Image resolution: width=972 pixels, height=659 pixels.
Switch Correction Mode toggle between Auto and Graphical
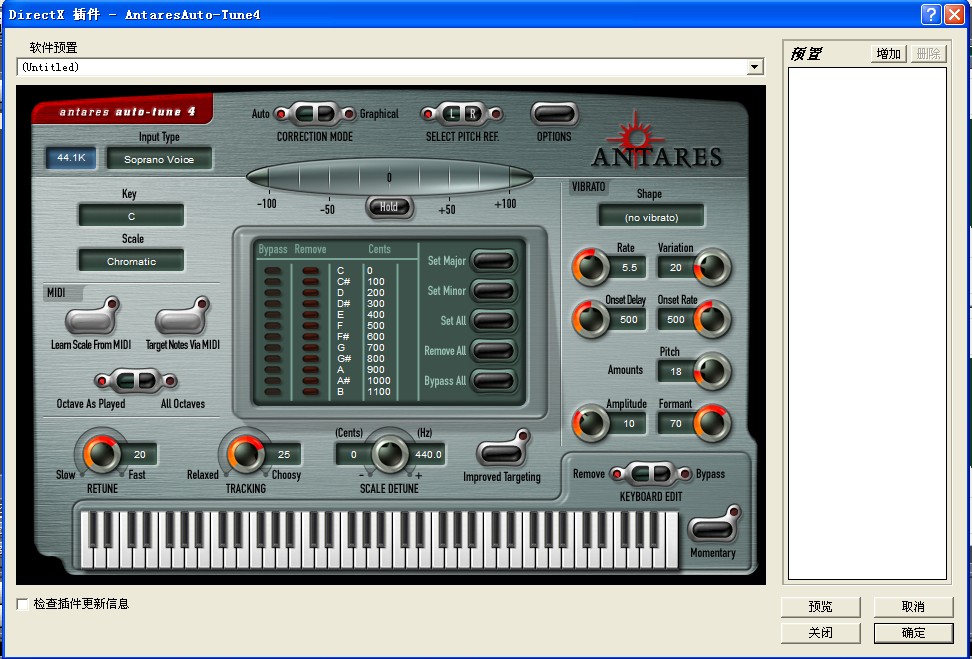tap(315, 114)
